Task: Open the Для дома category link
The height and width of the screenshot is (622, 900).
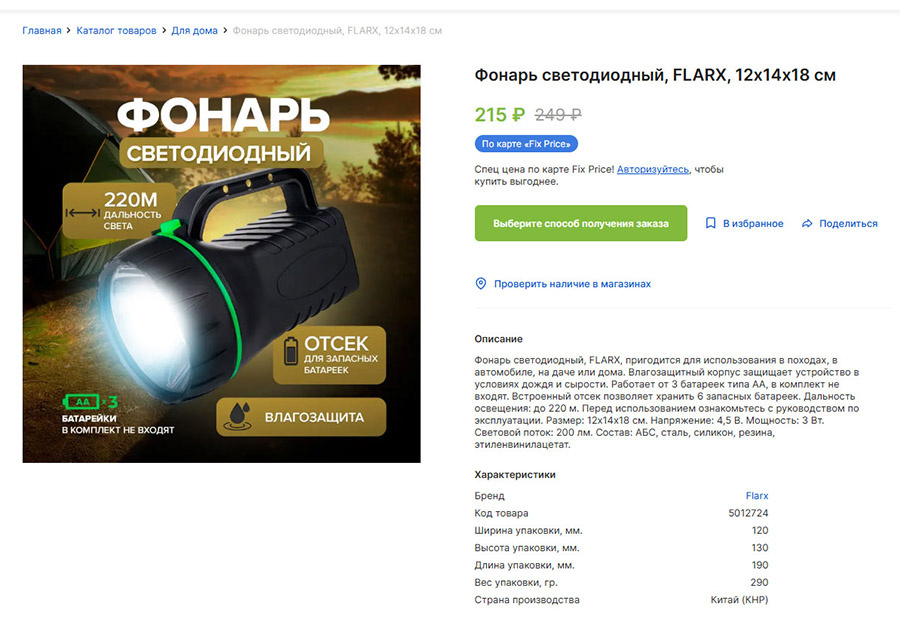Action: coord(195,30)
